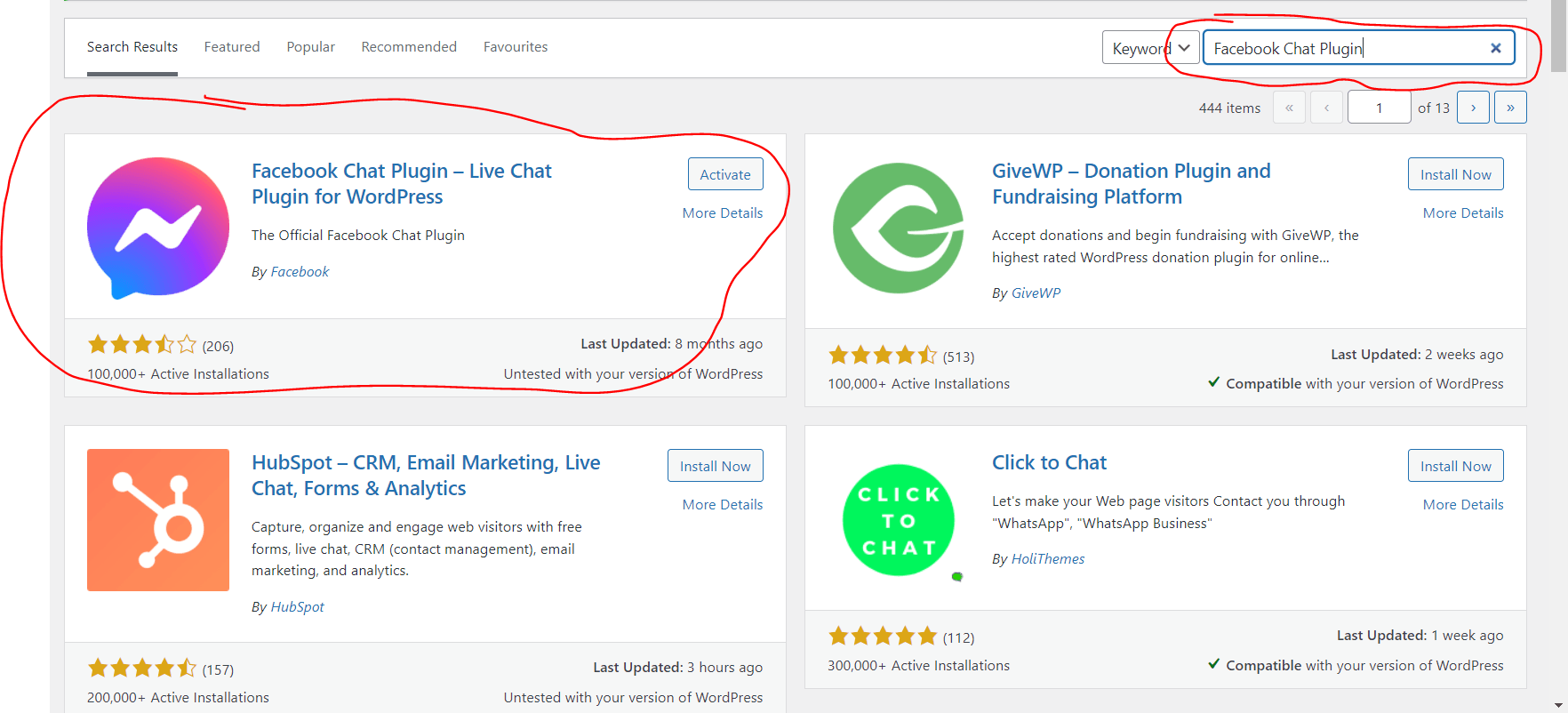Go to next page arrow
This screenshot has width=1568, height=713.
point(1473,108)
